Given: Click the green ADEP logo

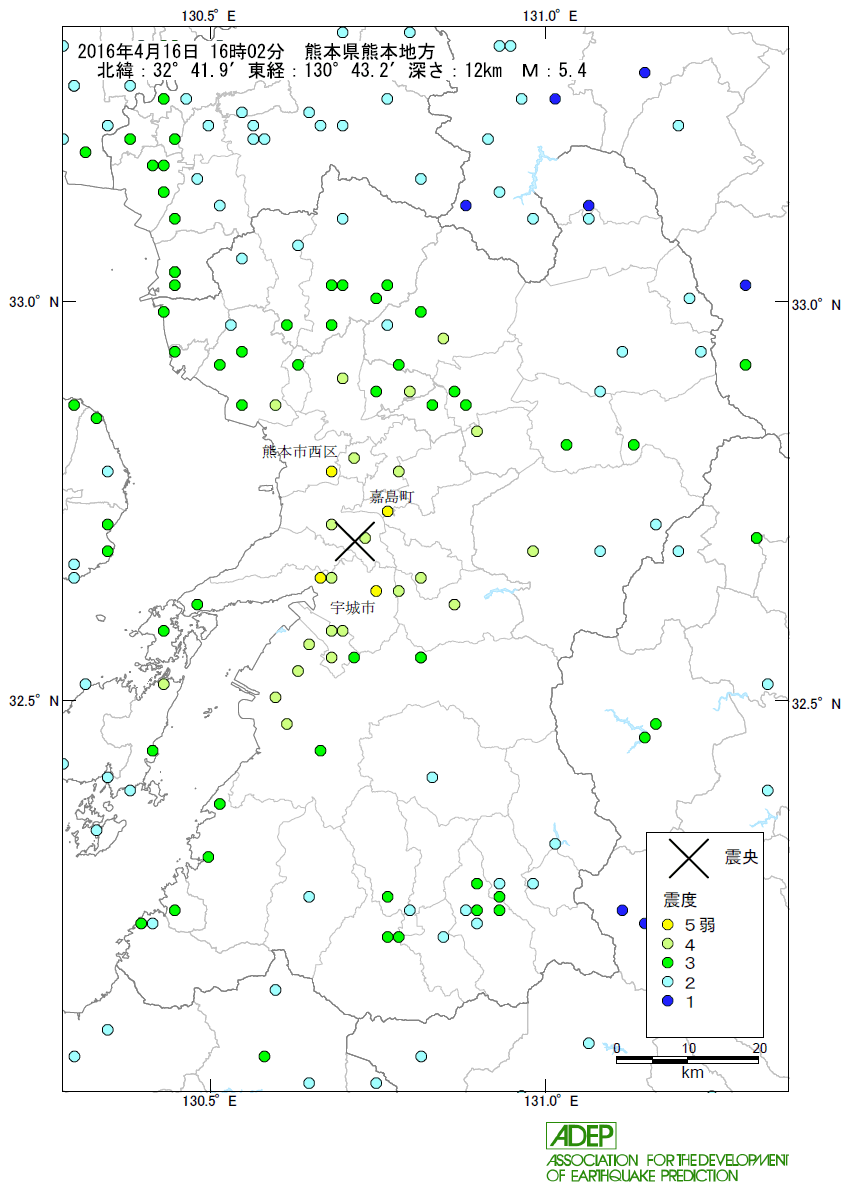Looking at the screenshot, I should pos(582,1135).
